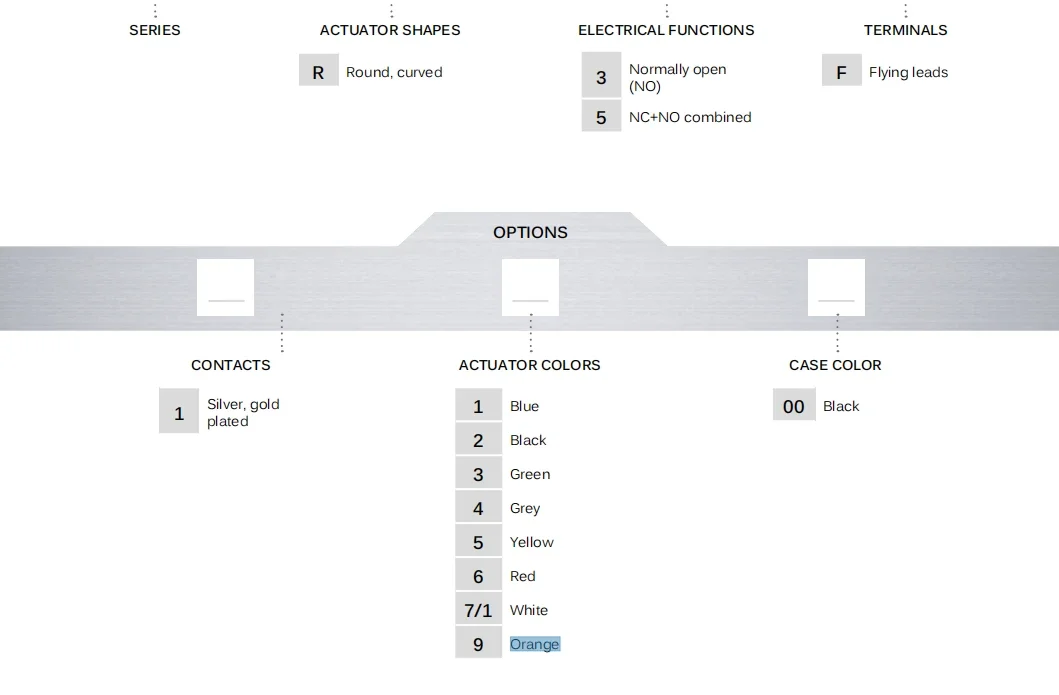Select actuator color code 9 box
This screenshot has height=695, width=1059.
(478, 644)
